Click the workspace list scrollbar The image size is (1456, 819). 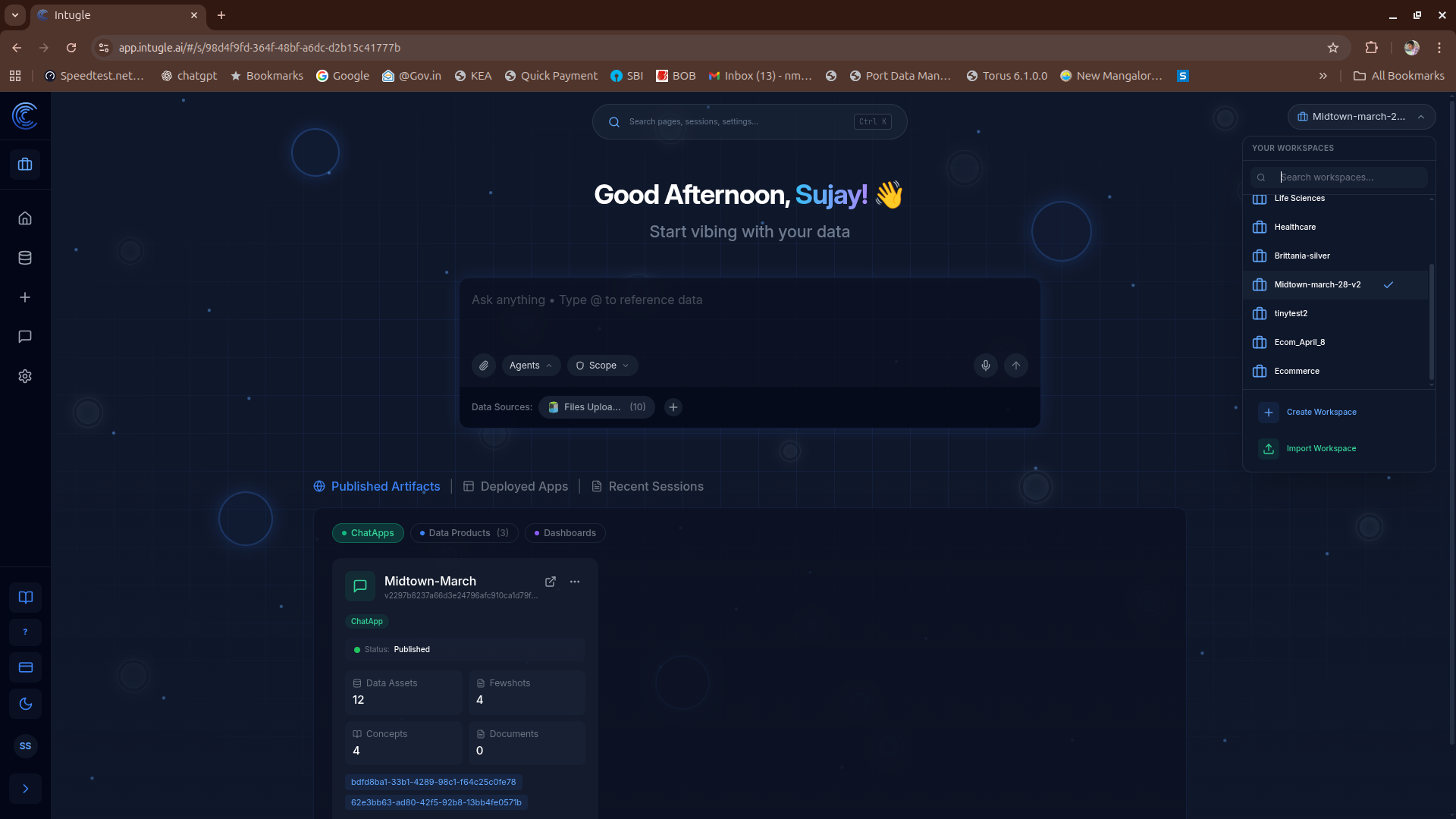coord(1432,322)
